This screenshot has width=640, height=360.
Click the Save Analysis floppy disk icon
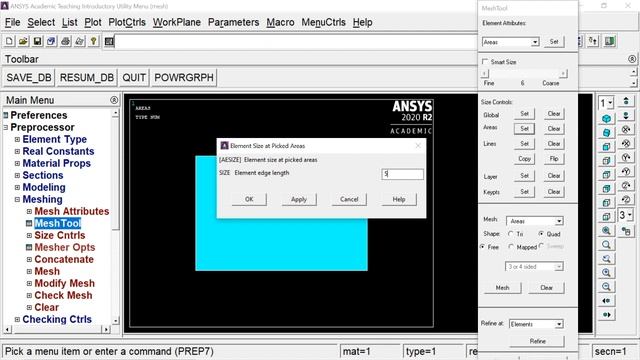[x=37, y=41]
